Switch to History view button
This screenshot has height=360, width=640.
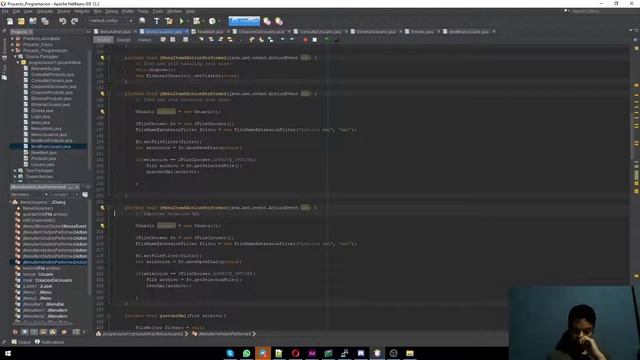click(144, 40)
